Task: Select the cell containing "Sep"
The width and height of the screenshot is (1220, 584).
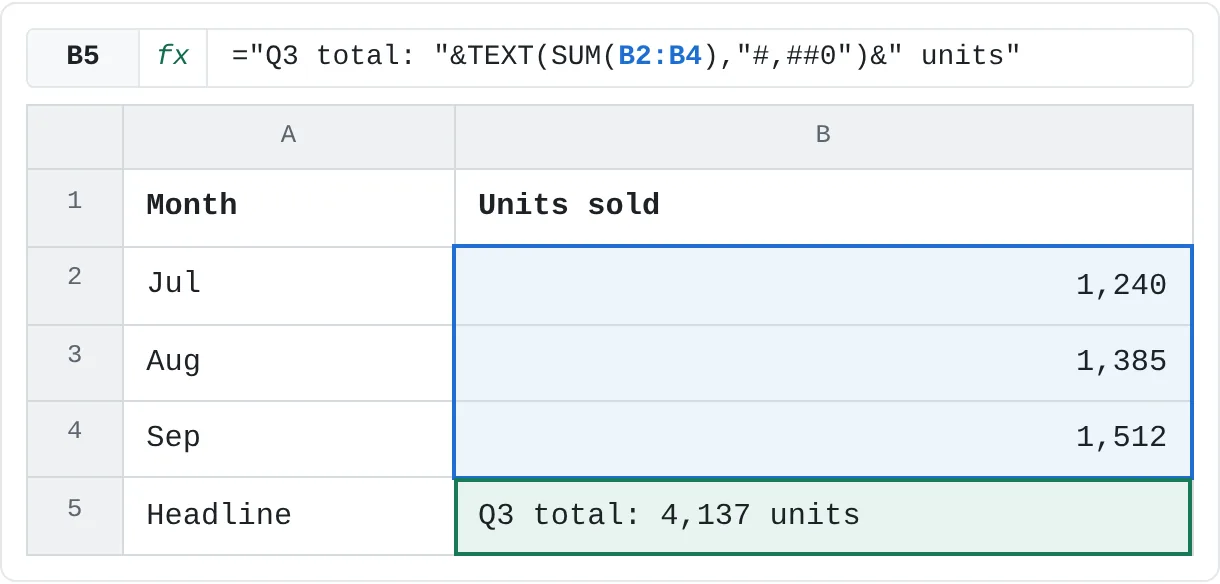Action: coord(289,439)
